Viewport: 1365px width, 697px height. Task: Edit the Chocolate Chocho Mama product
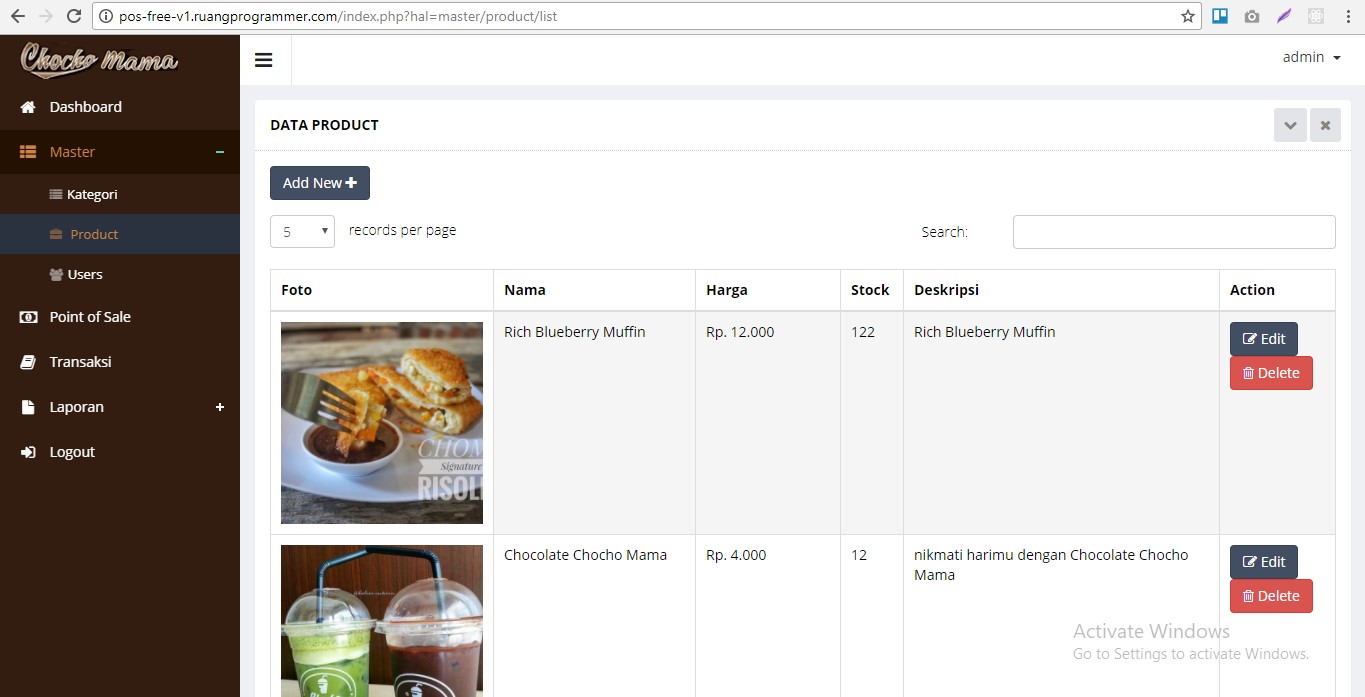click(1264, 562)
